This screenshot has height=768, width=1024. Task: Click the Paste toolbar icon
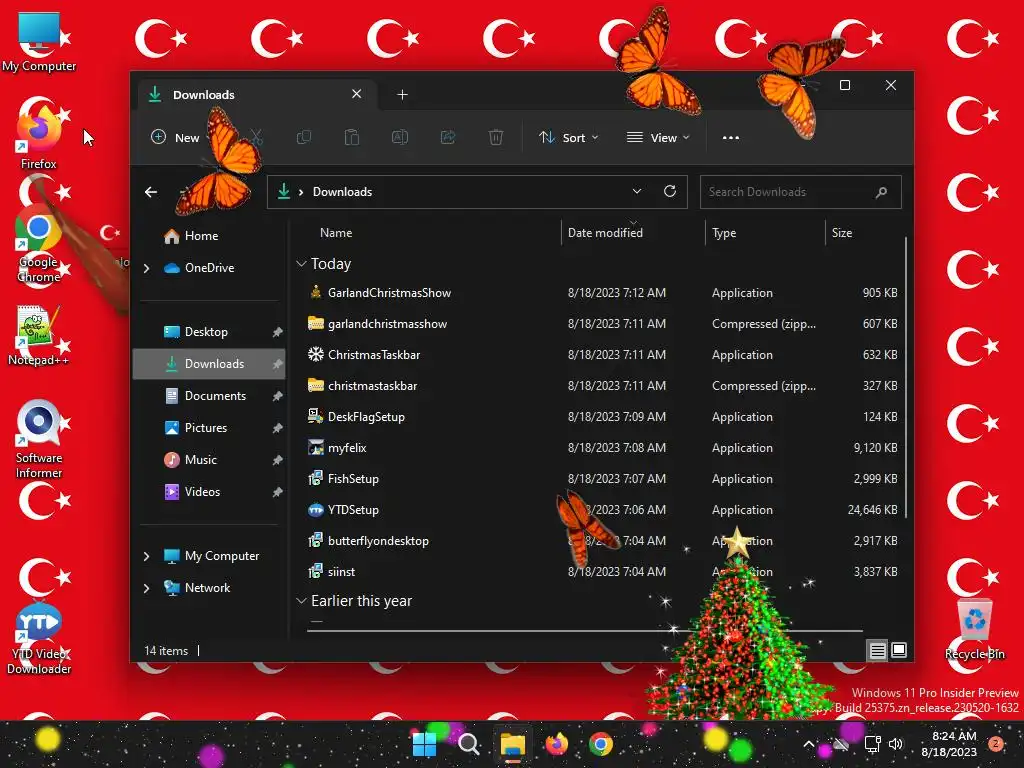tap(351, 137)
